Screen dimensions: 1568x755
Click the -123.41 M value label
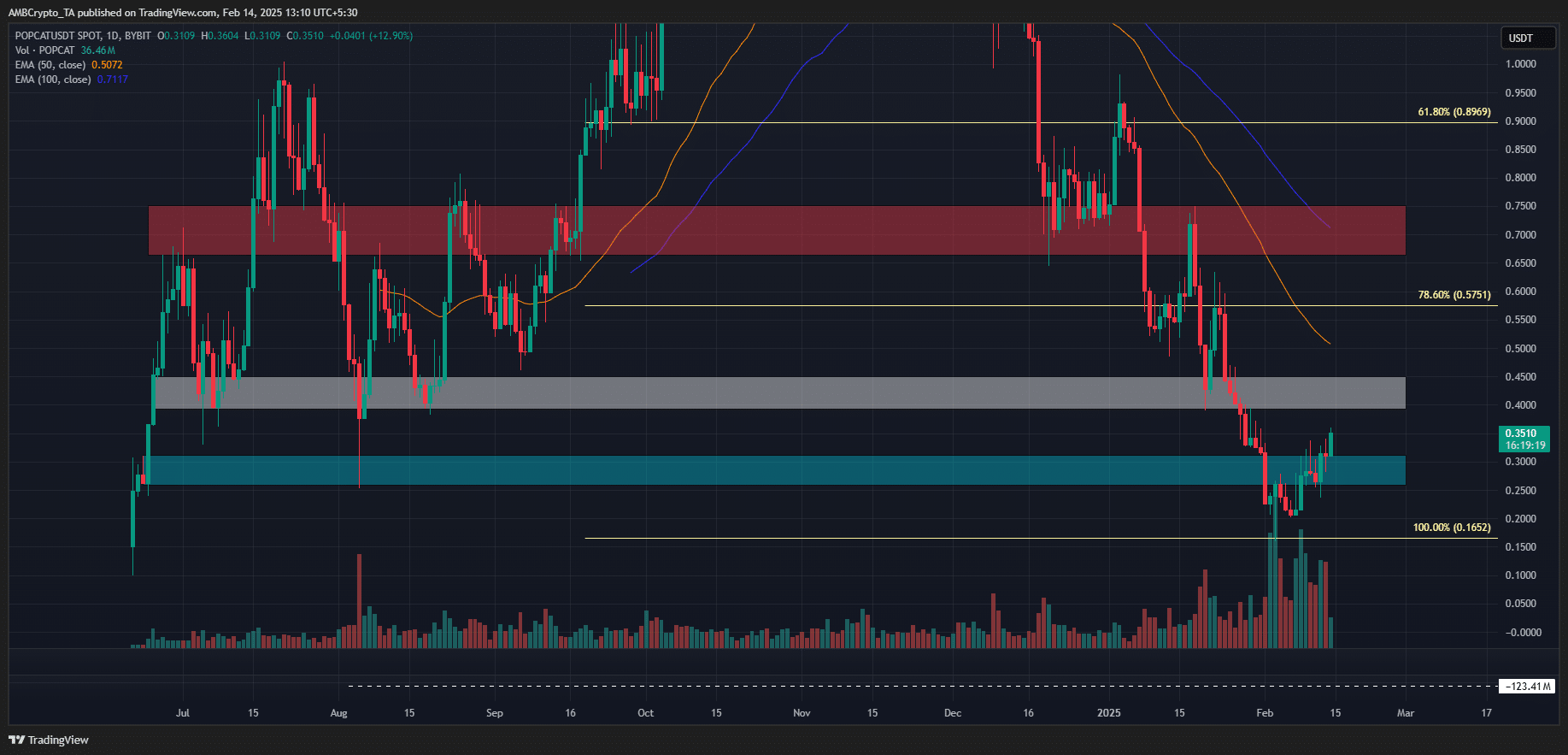pos(1527,687)
